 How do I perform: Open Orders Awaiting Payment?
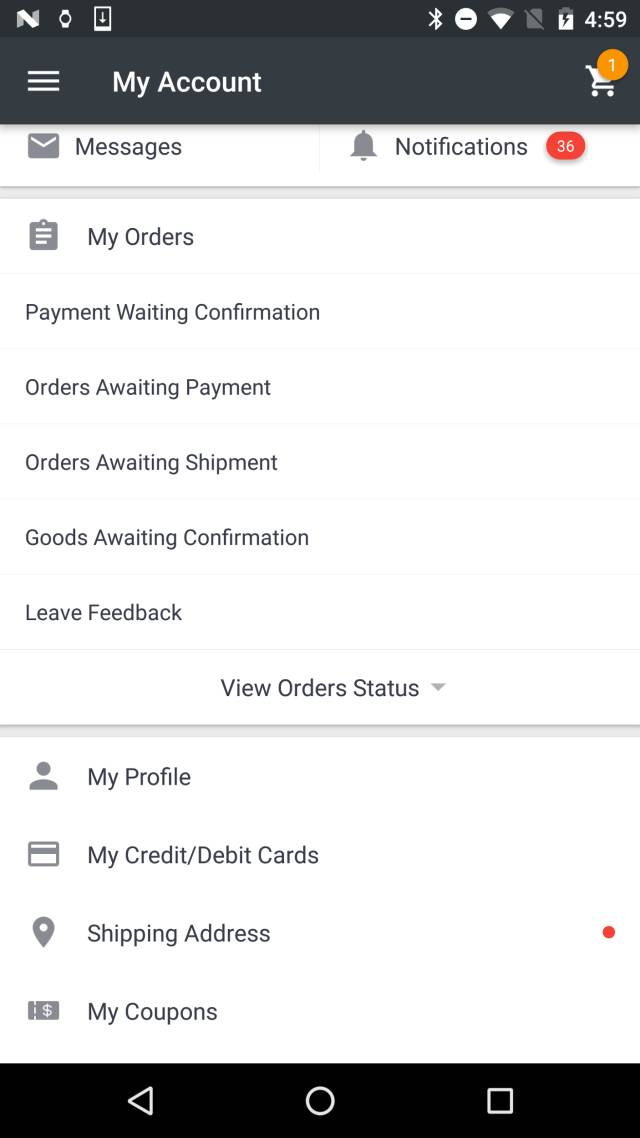[x=148, y=387]
